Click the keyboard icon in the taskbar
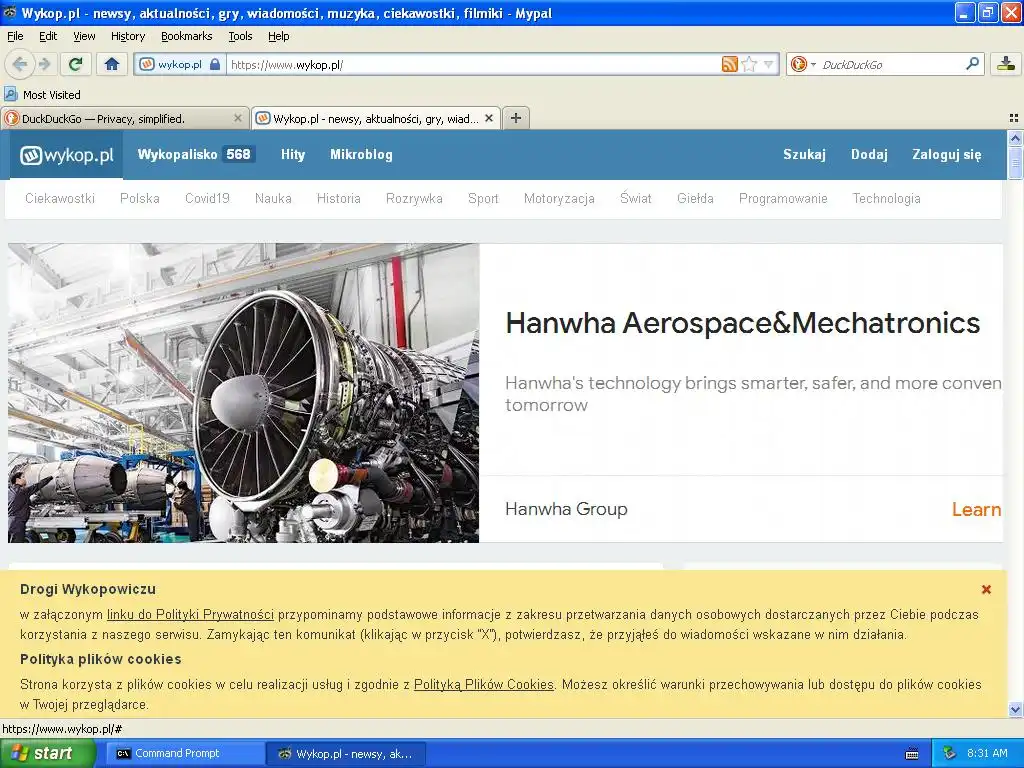This screenshot has width=1024, height=768. [912, 754]
